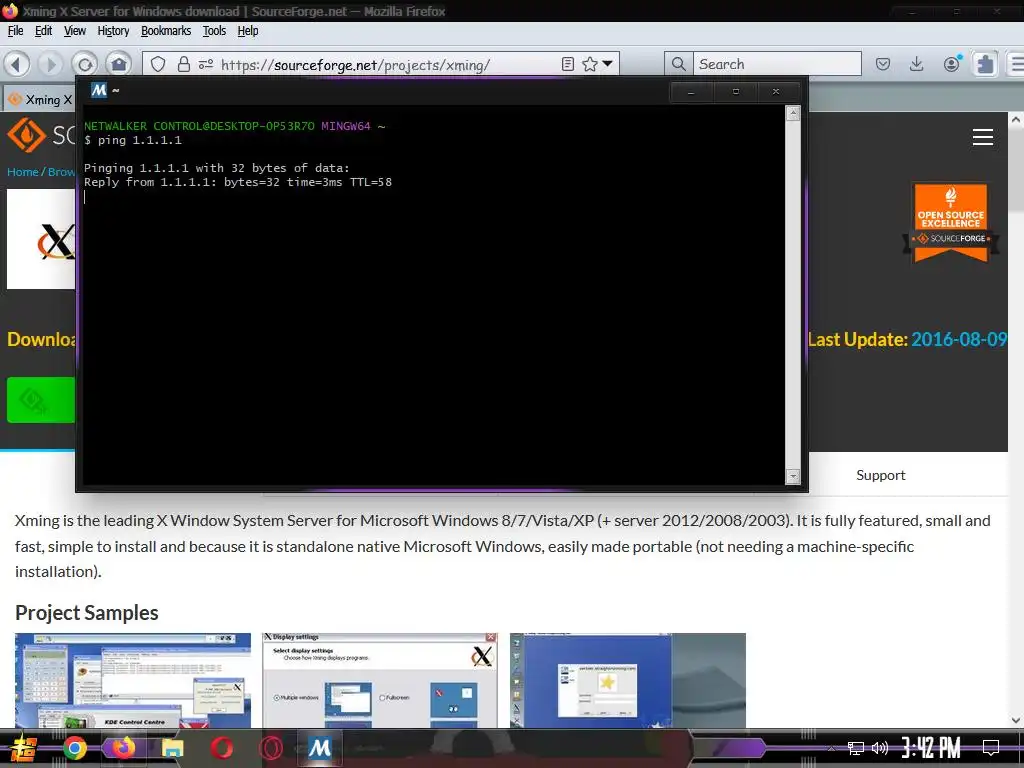Screen dimensions: 1024x768
Task: Click the search magnifier icon
Action: tap(679, 64)
